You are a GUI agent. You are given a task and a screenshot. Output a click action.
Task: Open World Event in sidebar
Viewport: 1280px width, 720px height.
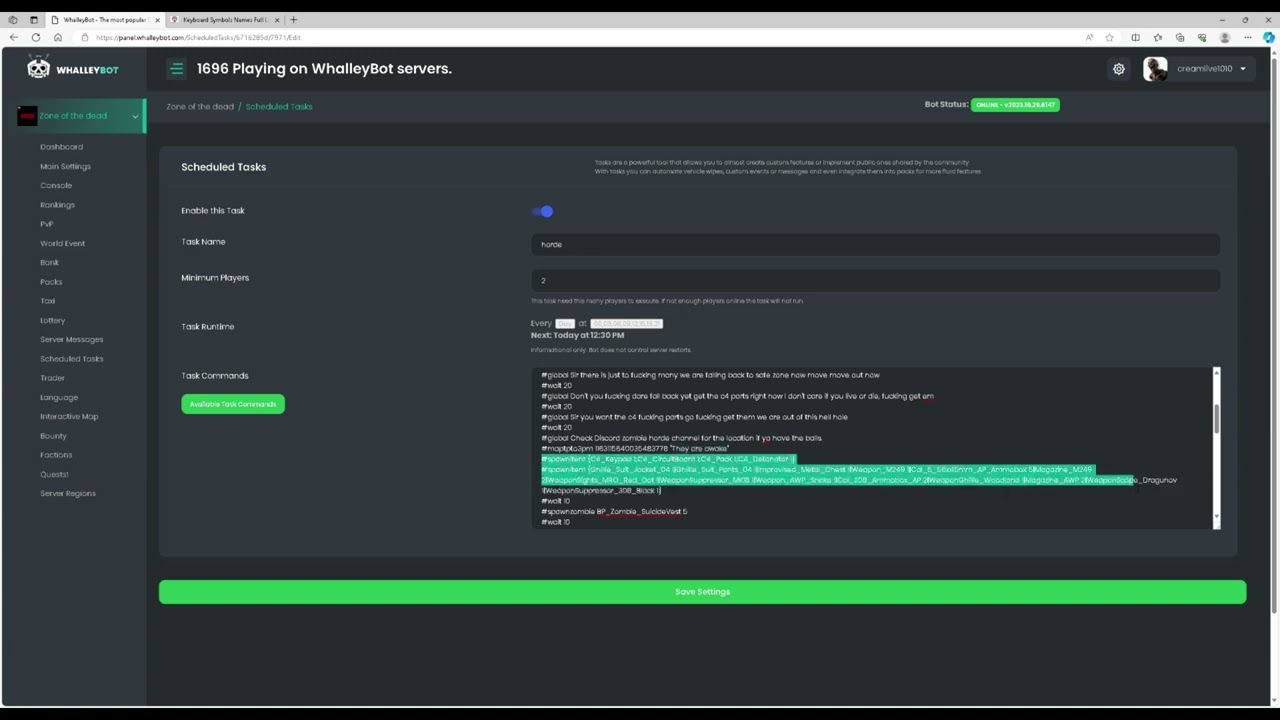pos(62,243)
